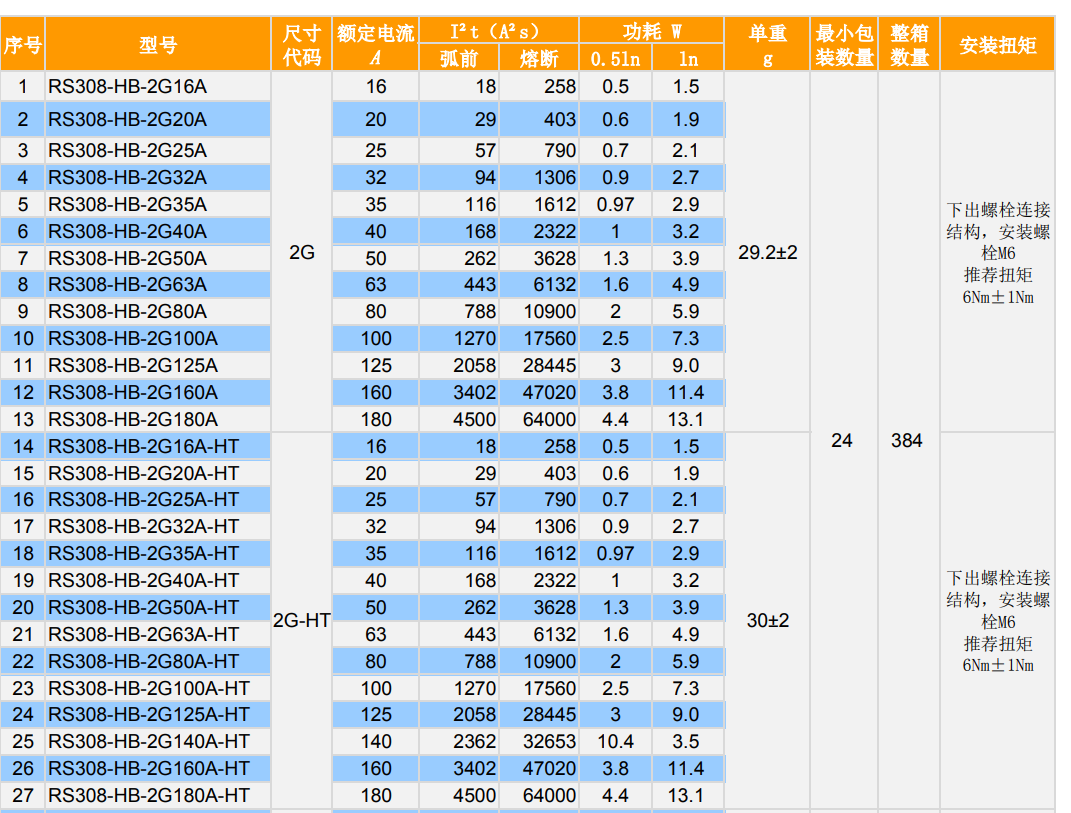Select the 10.4 power loss cell
Image resolution: width=1071 pixels, height=813 pixels.
(x=615, y=742)
